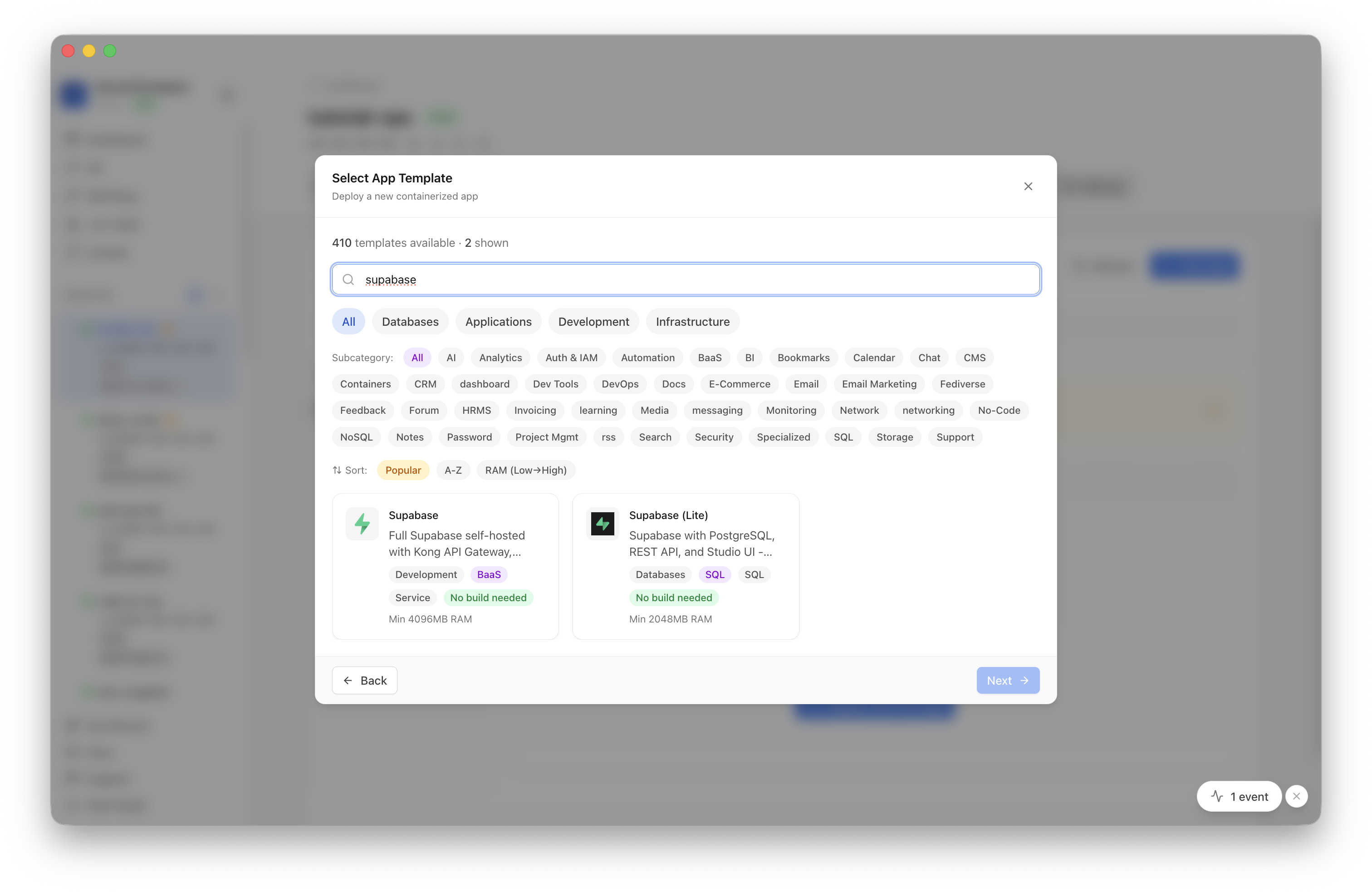Filter by CMS subcategory
Viewport: 1372px width, 892px height.
click(974, 358)
